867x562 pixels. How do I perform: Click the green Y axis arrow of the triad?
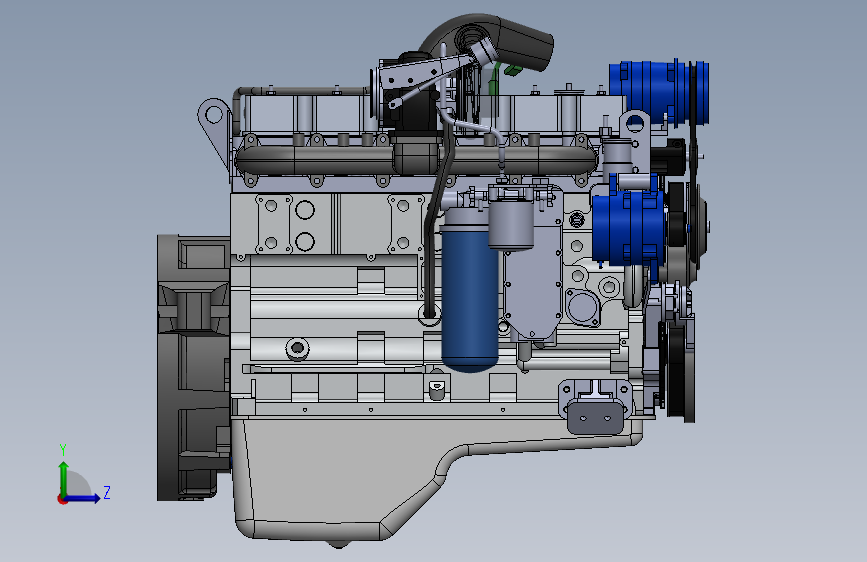click(63, 478)
